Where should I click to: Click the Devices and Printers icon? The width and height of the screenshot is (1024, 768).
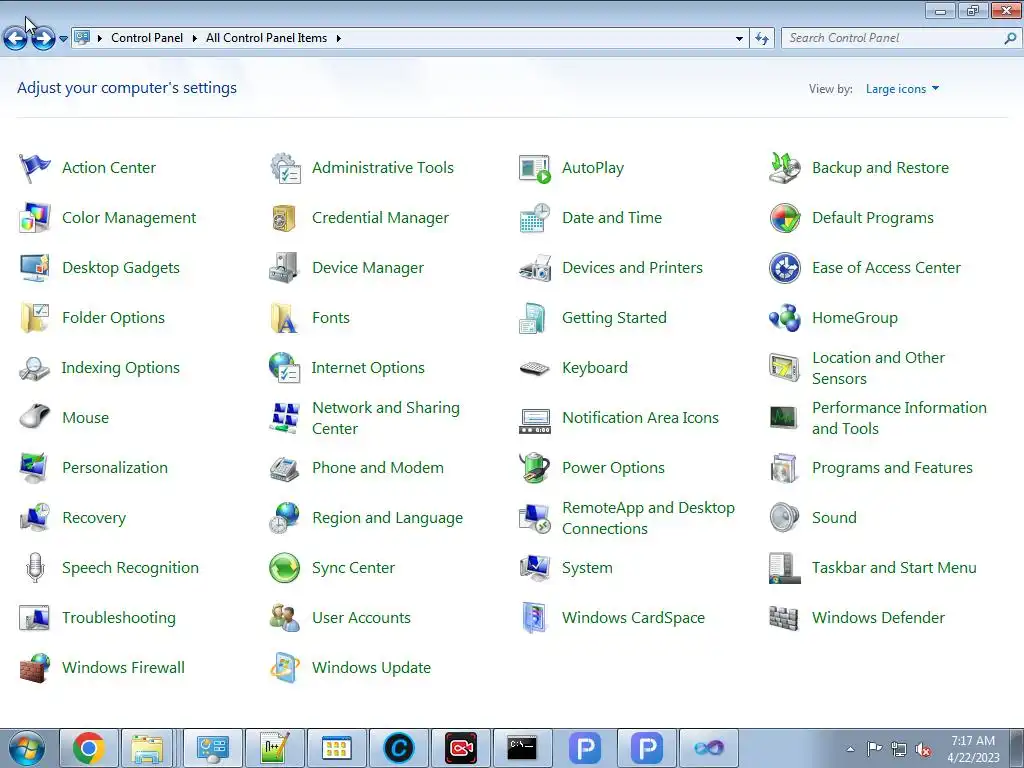point(535,268)
